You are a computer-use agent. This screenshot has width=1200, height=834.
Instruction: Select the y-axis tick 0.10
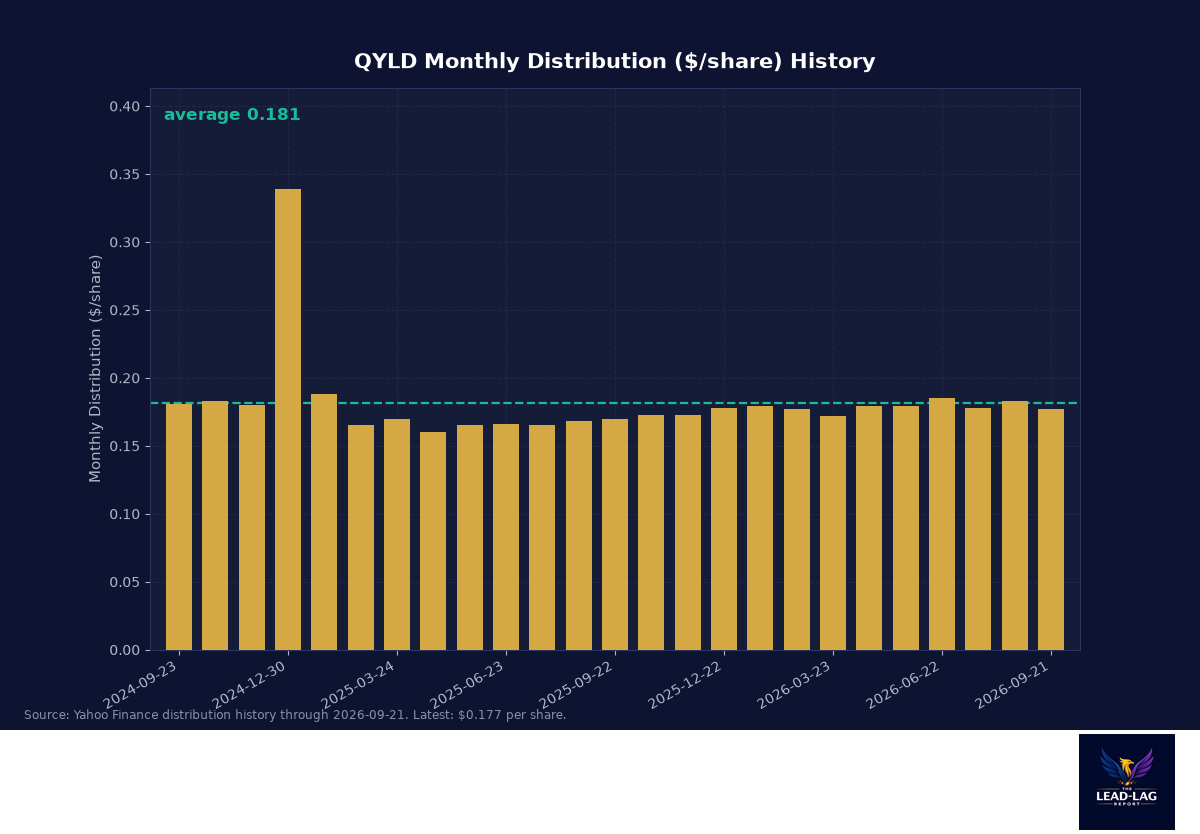coord(124,515)
